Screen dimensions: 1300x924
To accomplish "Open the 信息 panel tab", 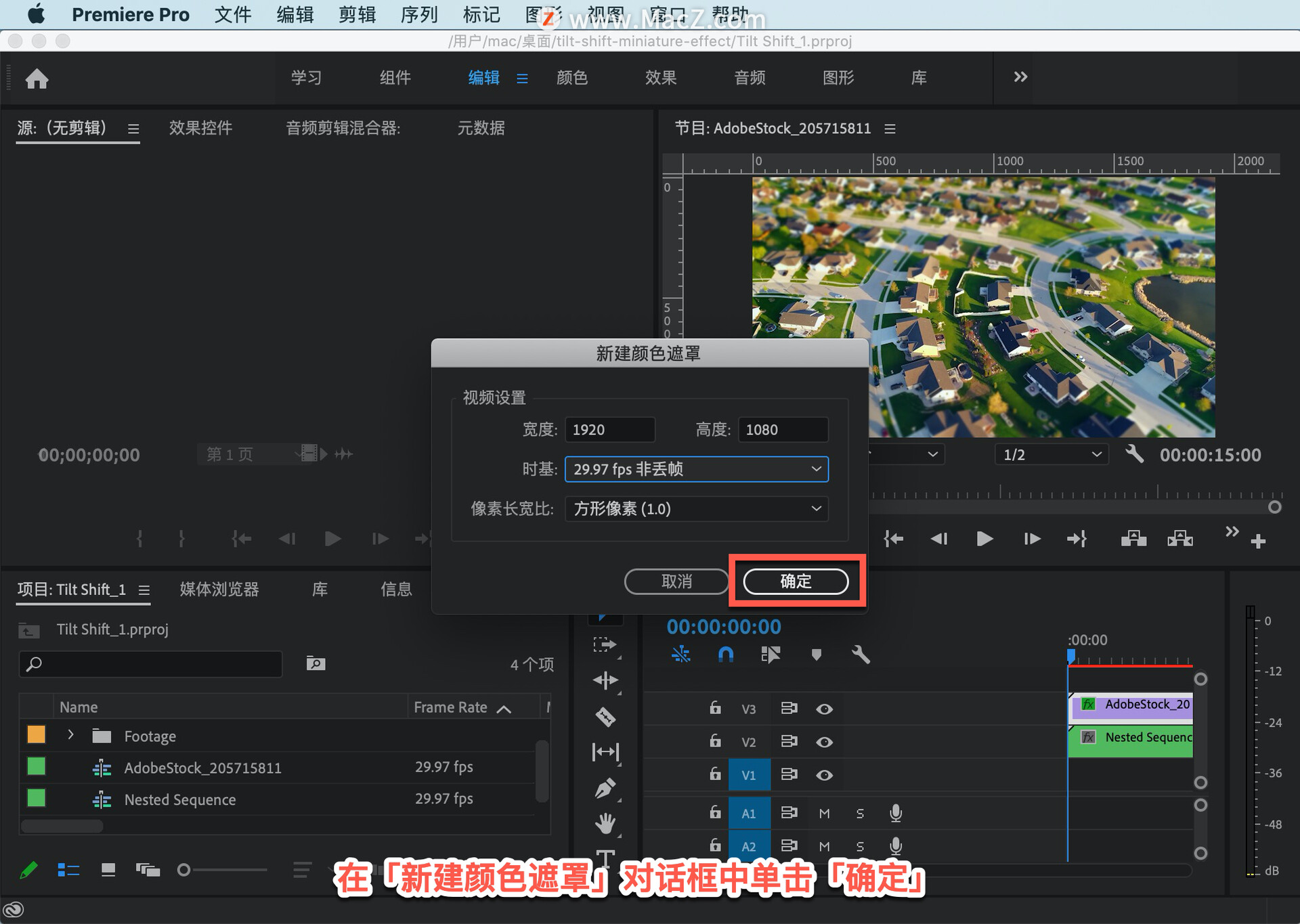I will [x=396, y=590].
